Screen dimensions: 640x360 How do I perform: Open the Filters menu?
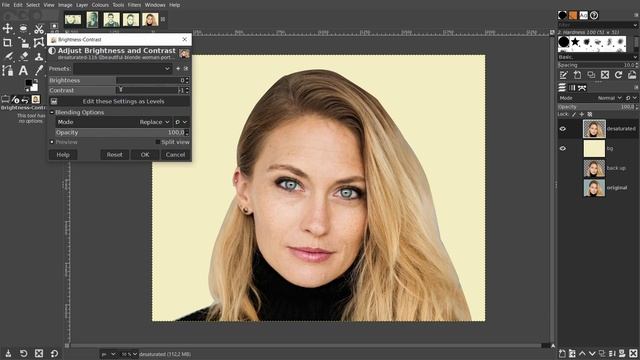(x=134, y=5)
